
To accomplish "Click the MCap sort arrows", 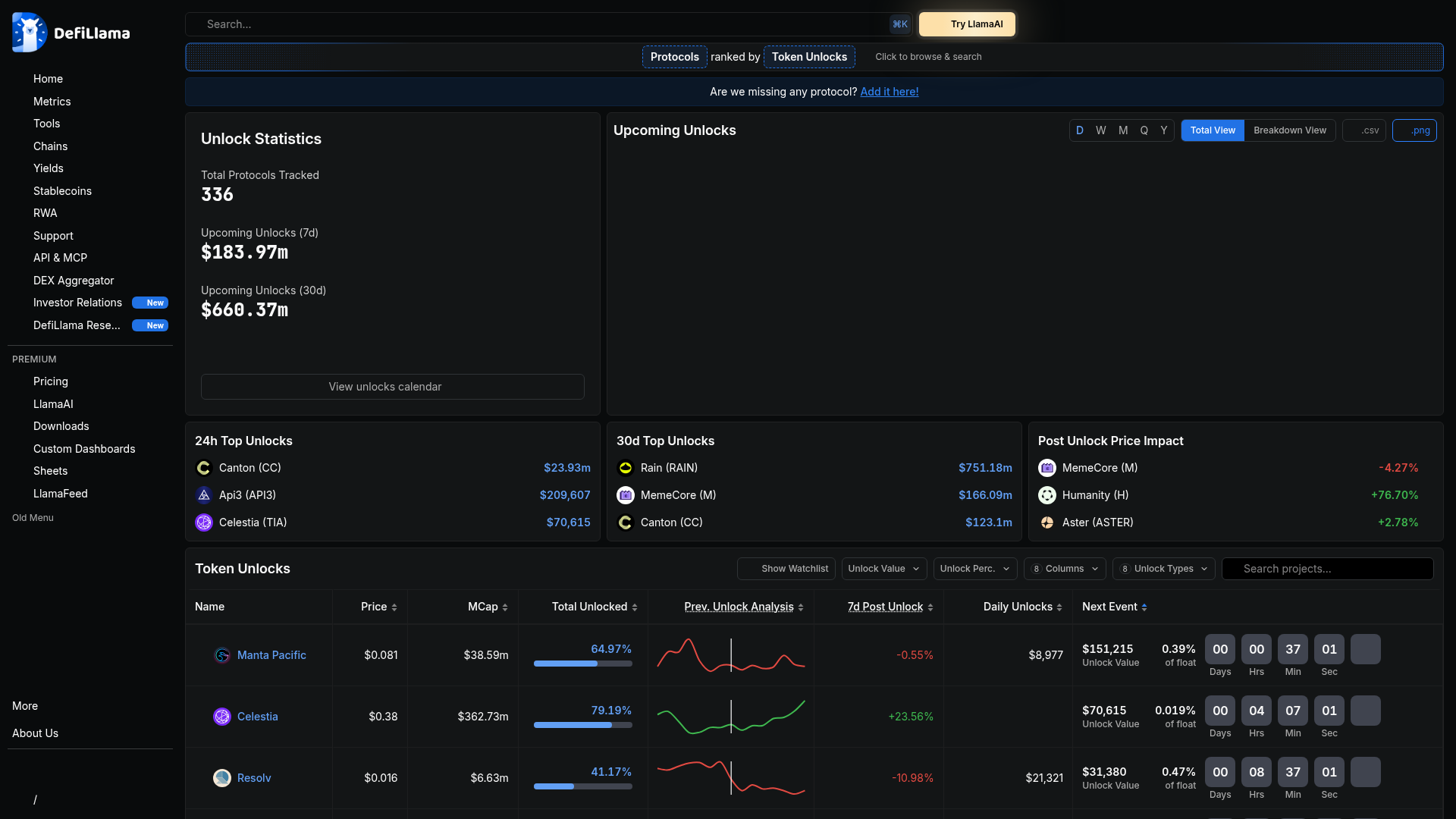I will coord(505,607).
